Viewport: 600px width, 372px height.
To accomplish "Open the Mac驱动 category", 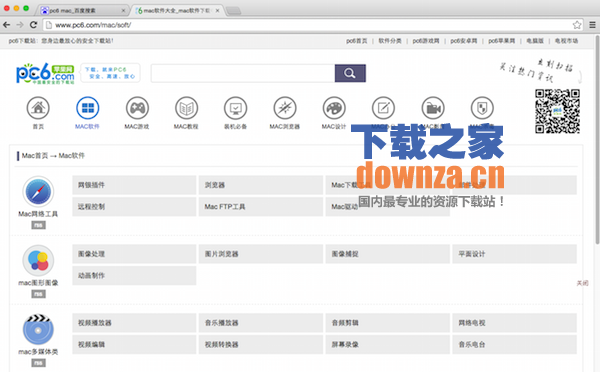I will pyautogui.click(x=388, y=207).
